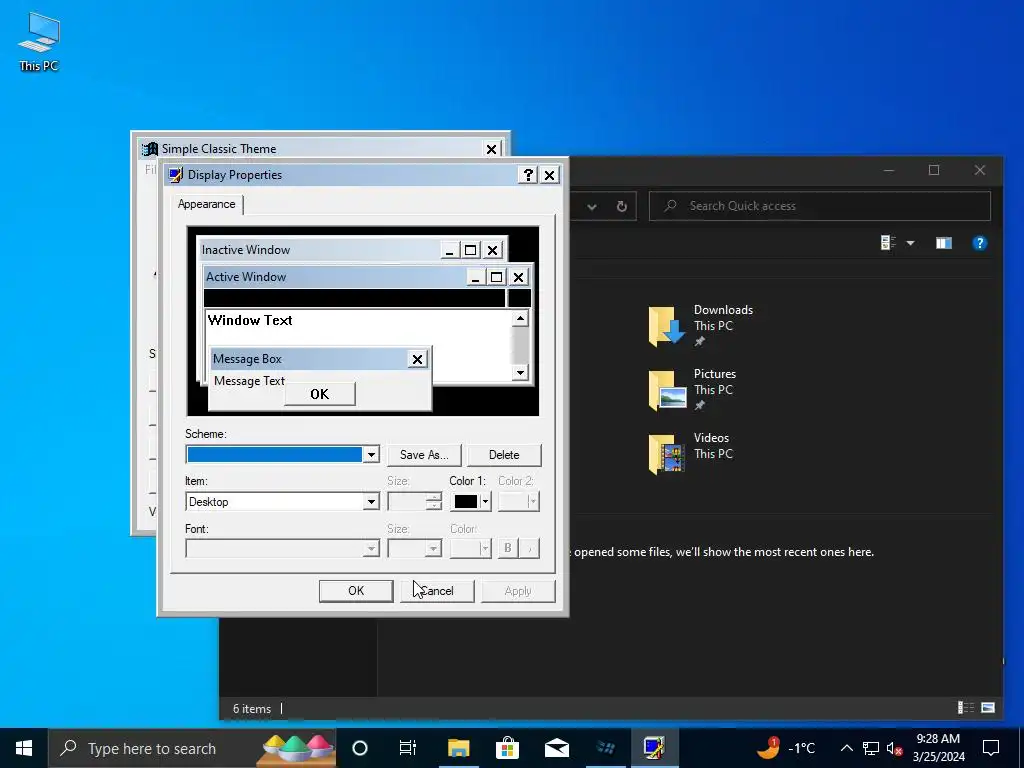Toggle the Italic font button
1024x768 pixels.
coord(530,549)
